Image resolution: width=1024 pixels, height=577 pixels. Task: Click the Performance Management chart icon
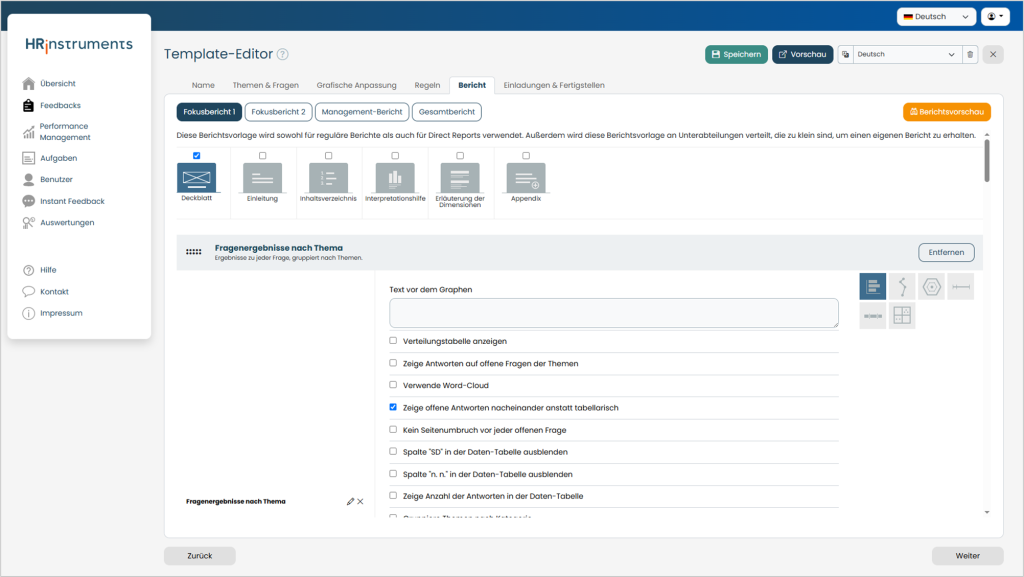(x=28, y=132)
